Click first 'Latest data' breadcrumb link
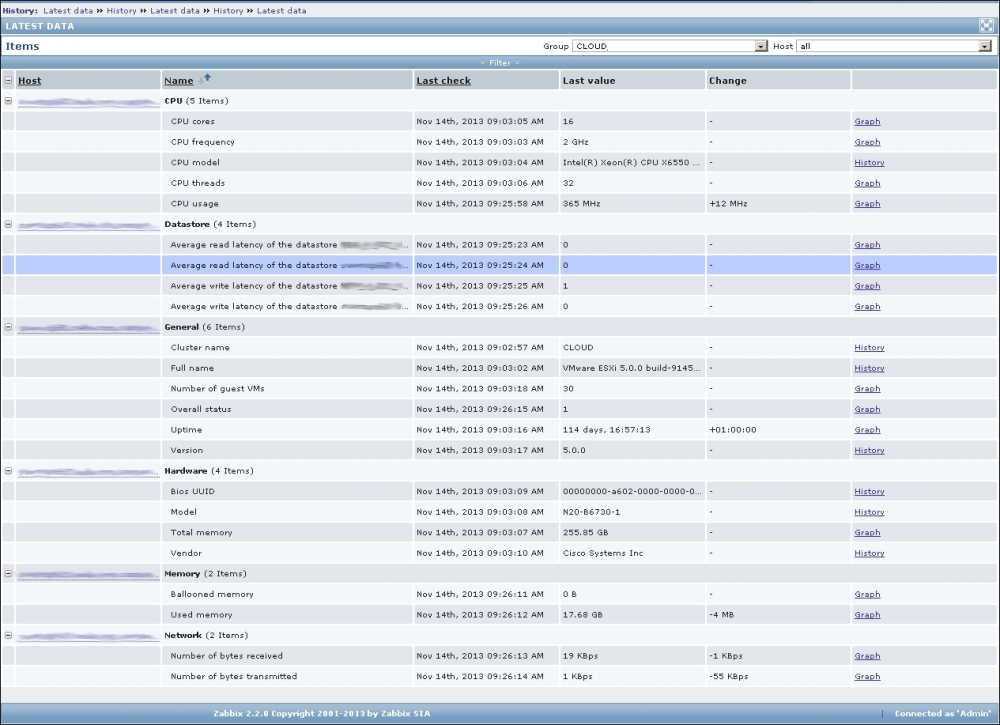 (68, 10)
